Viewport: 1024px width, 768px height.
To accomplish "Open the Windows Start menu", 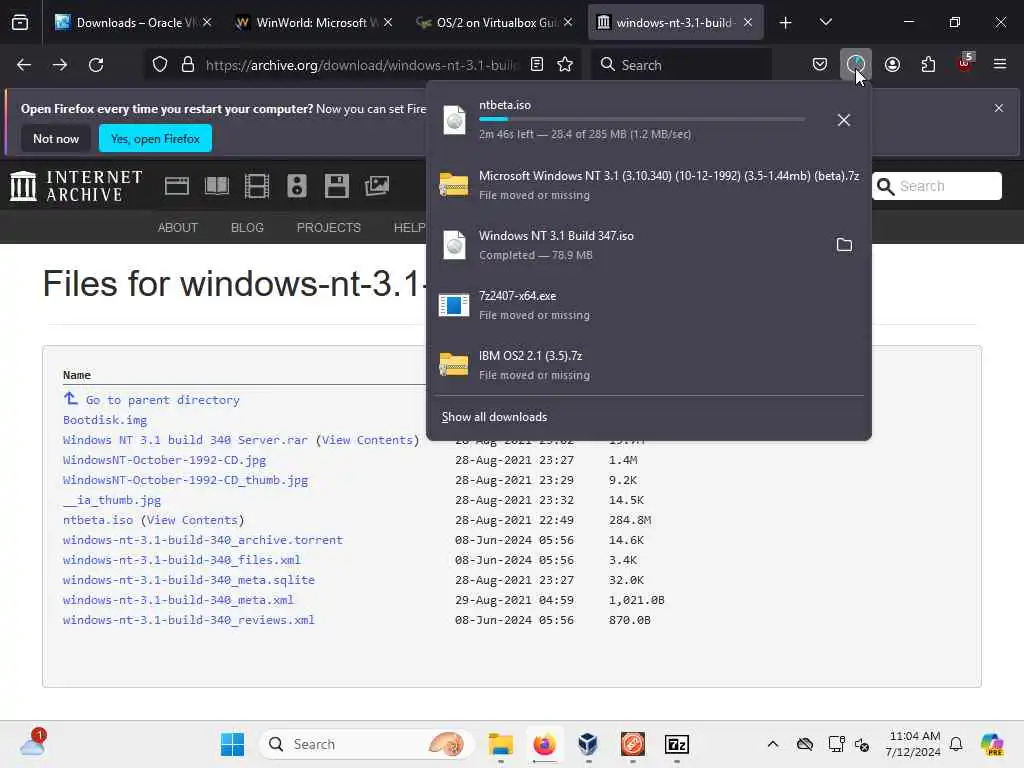I will [232, 744].
